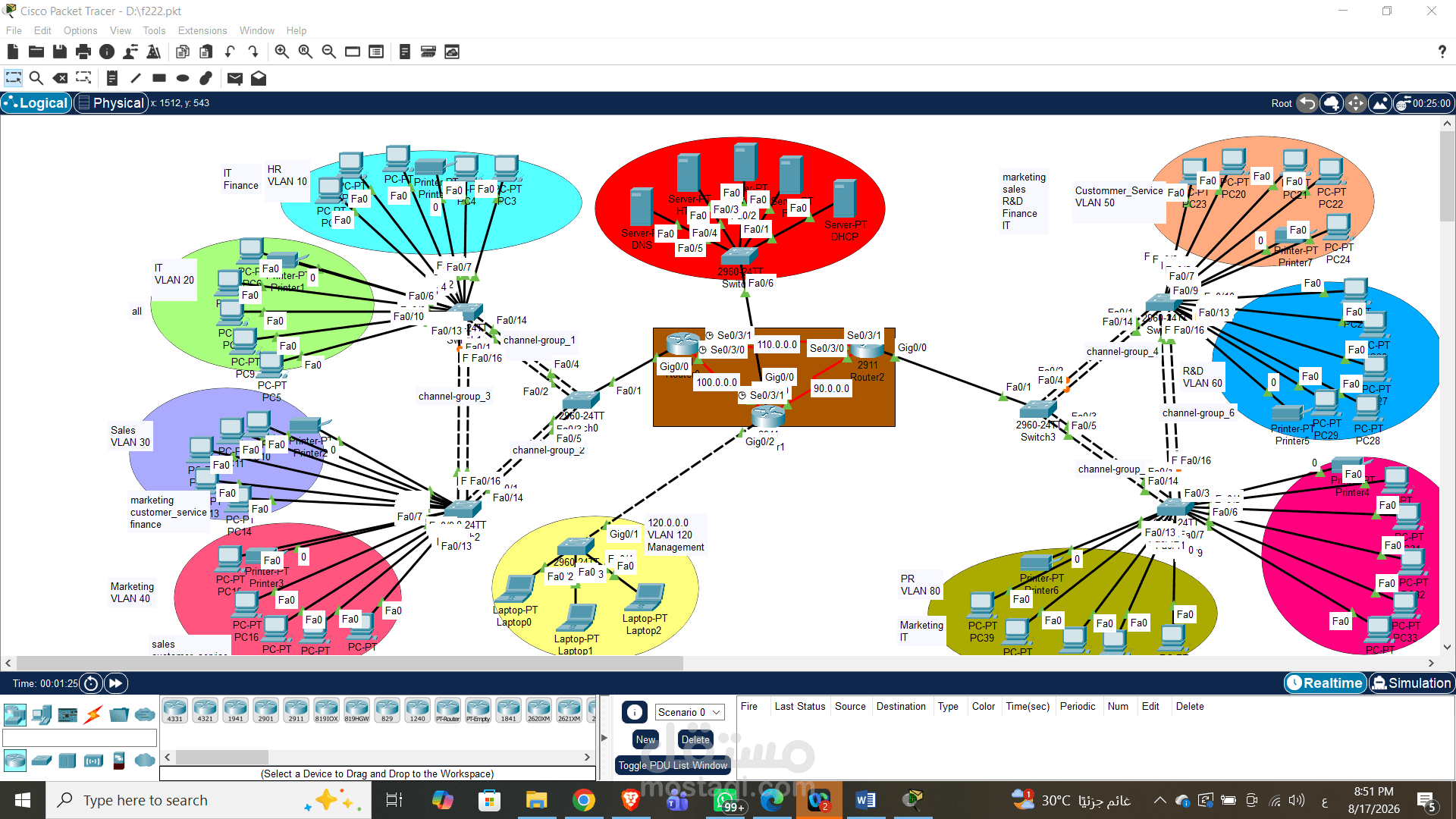The image size is (1456, 819).
Task: Undo the last action
Action: (x=230, y=52)
